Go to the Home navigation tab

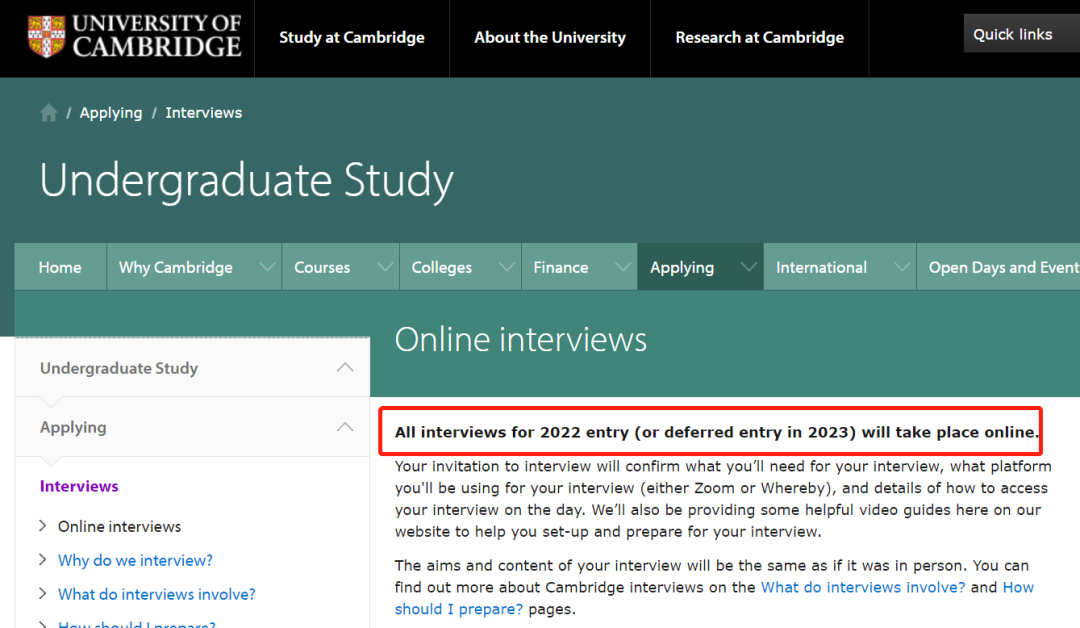tap(60, 267)
